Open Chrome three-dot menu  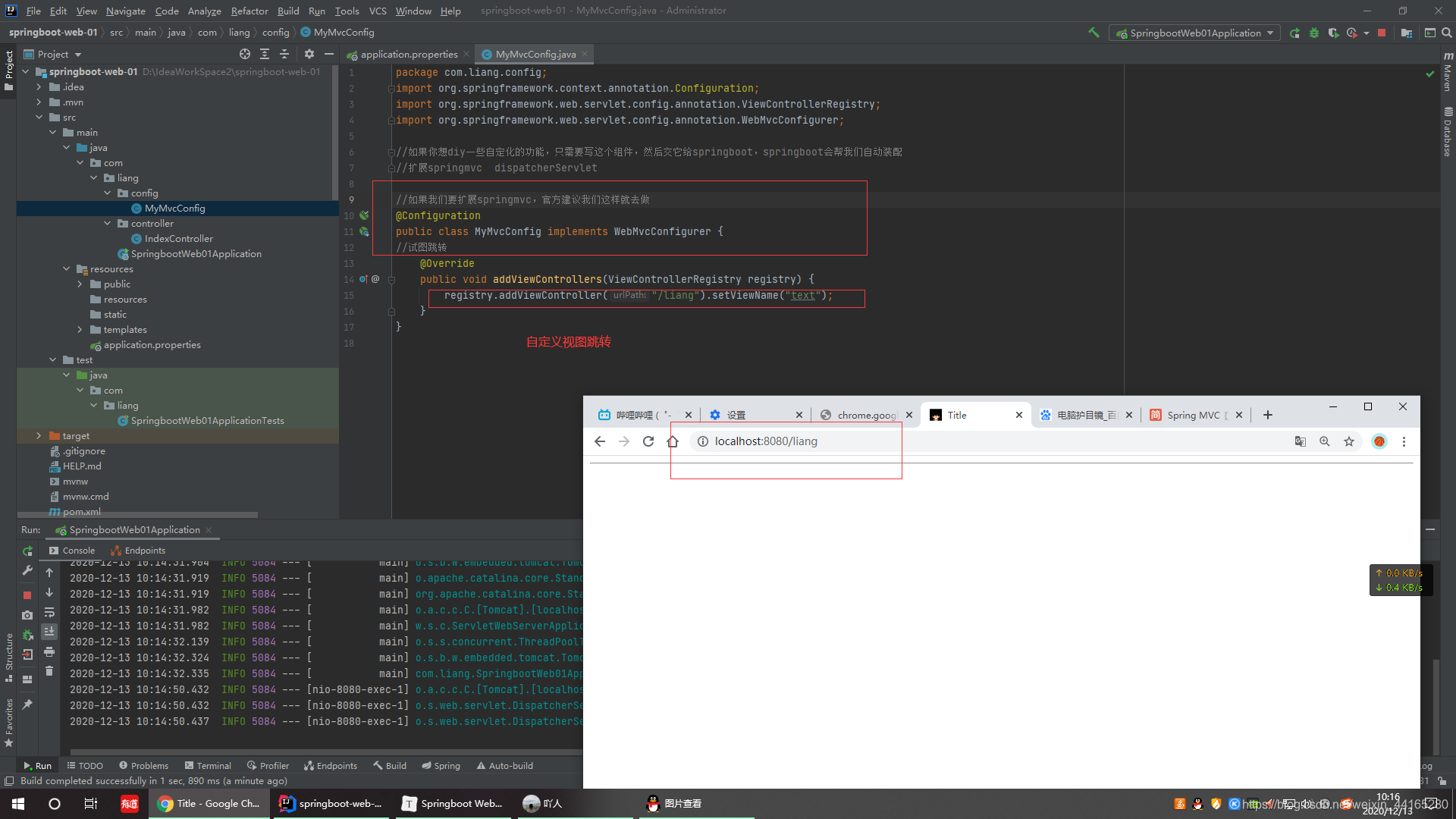(1404, 441)
